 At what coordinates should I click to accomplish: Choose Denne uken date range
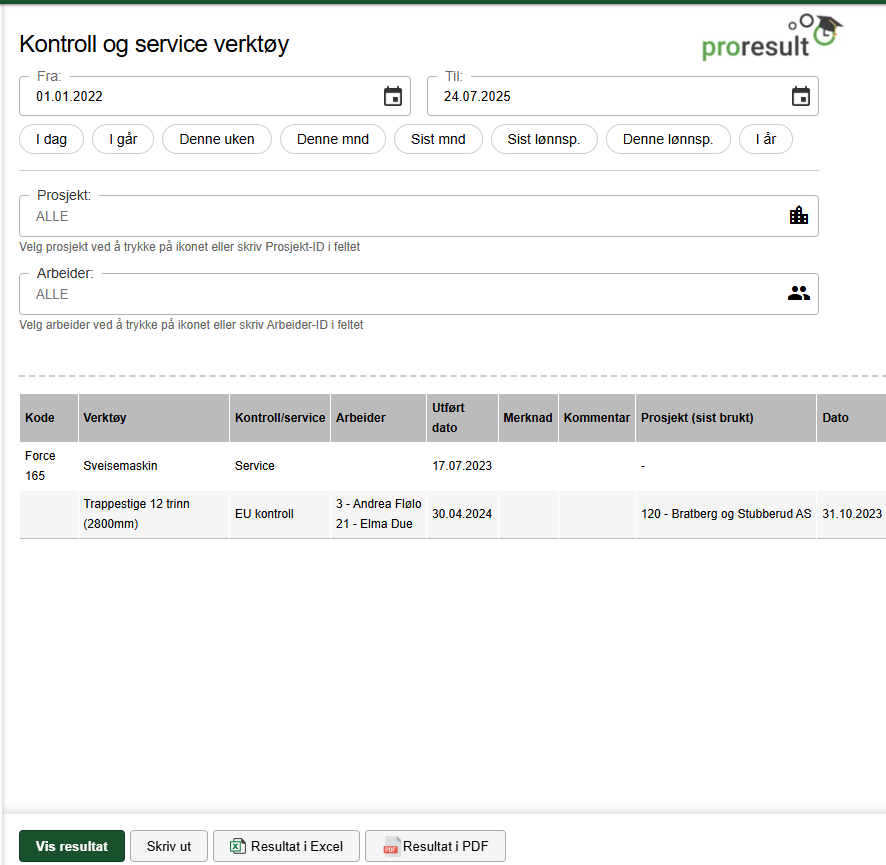pos(217,139)
